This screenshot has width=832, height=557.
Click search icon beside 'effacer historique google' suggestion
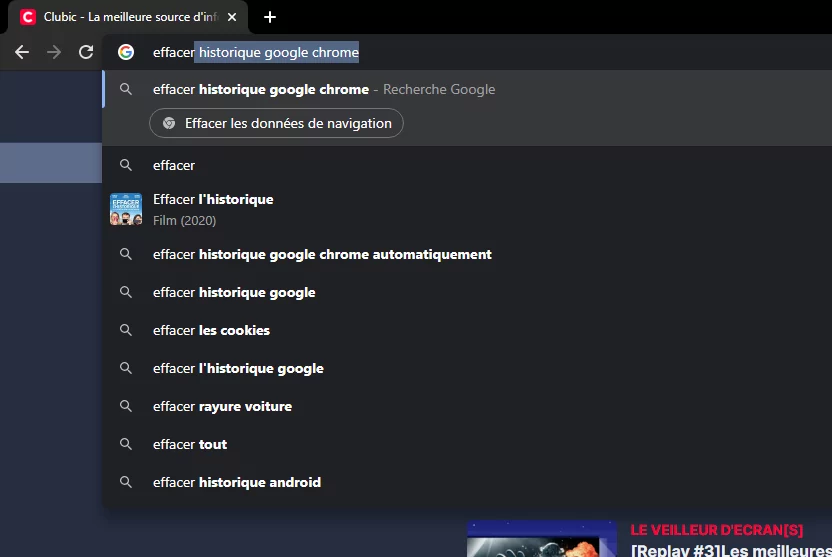pos(126,292)
